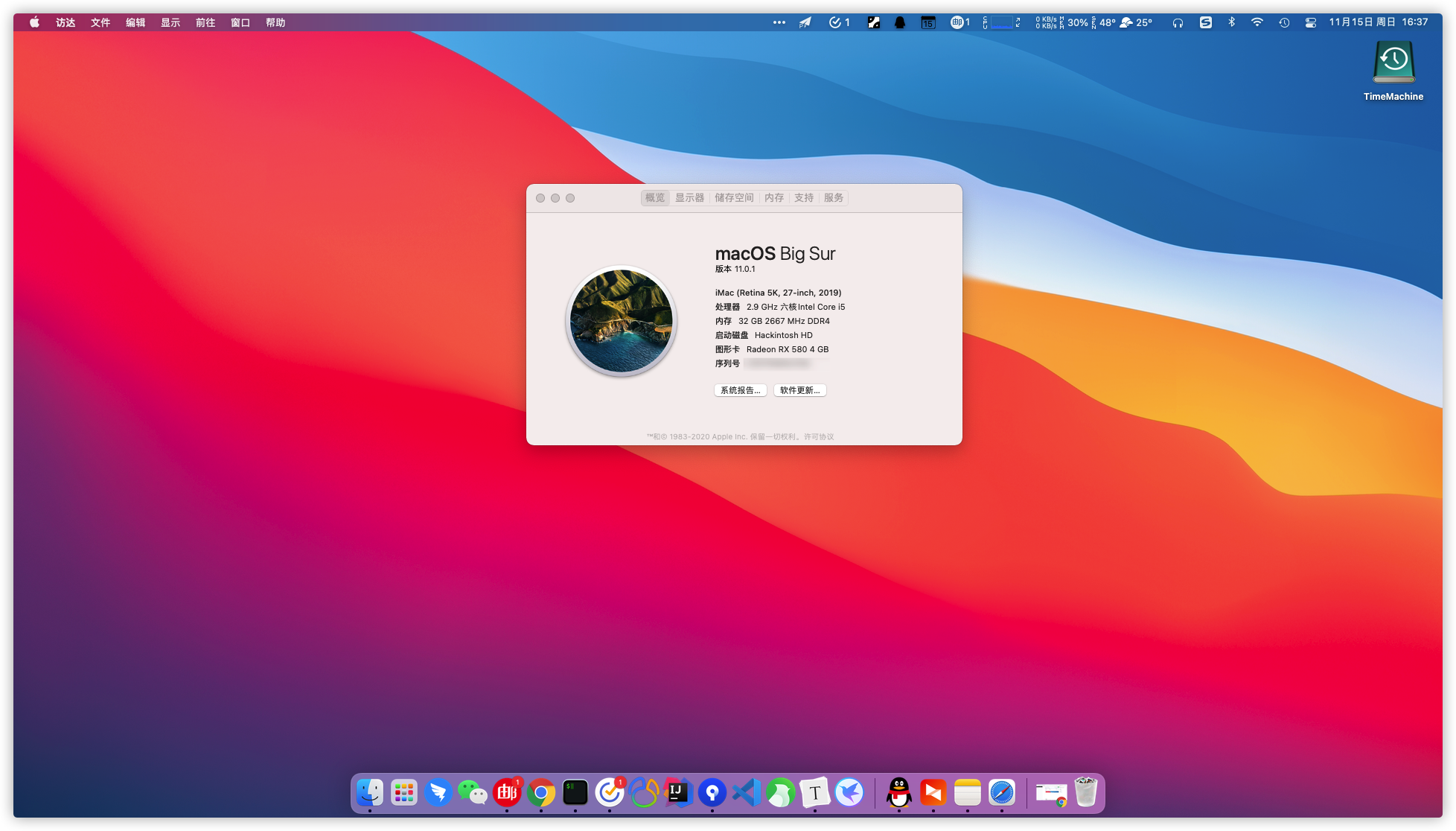Switch to the 显示器 tab
The width and height of the screenshot is (1456, 831).
pos(689,198)
